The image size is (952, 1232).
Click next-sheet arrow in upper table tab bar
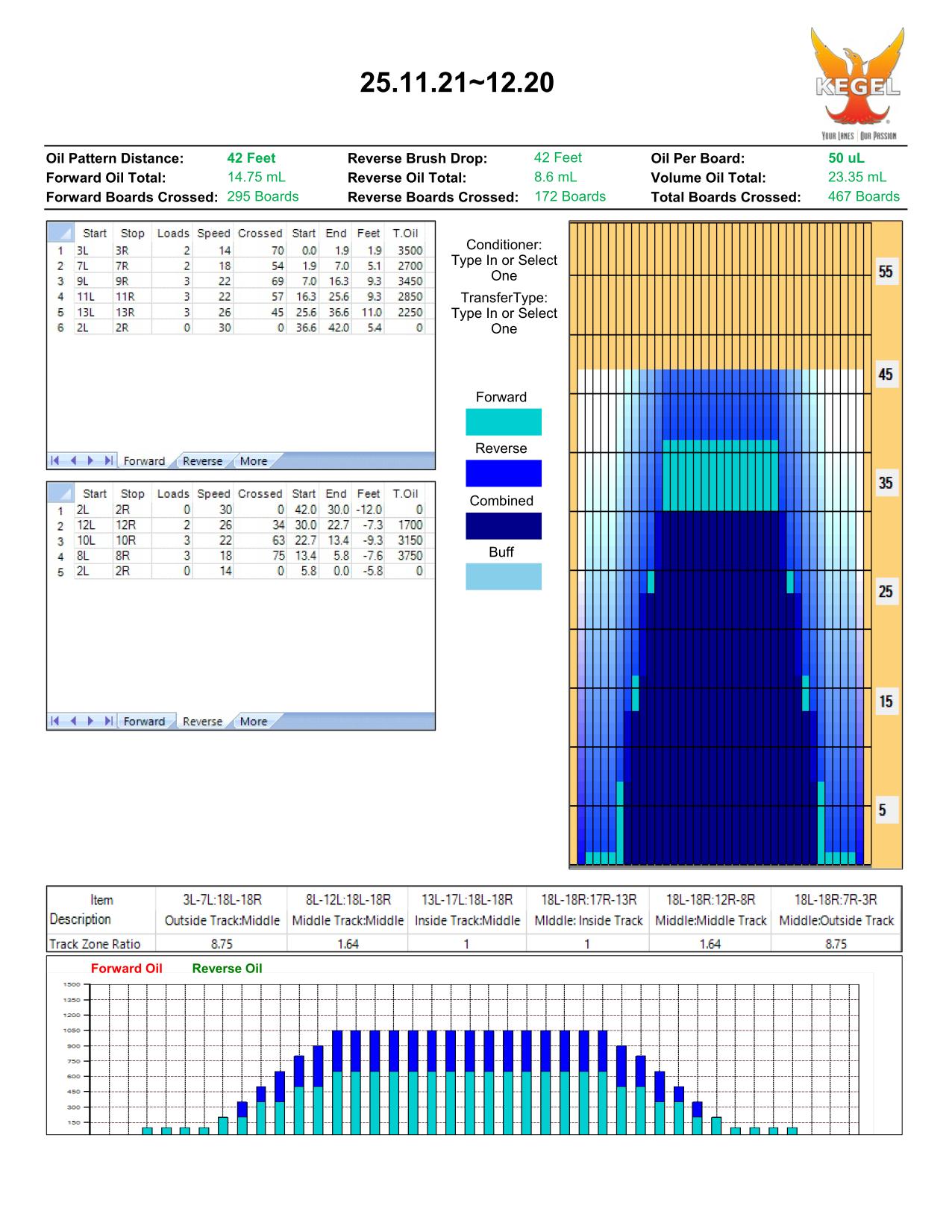pyautogui.click(x=91, y=461)
